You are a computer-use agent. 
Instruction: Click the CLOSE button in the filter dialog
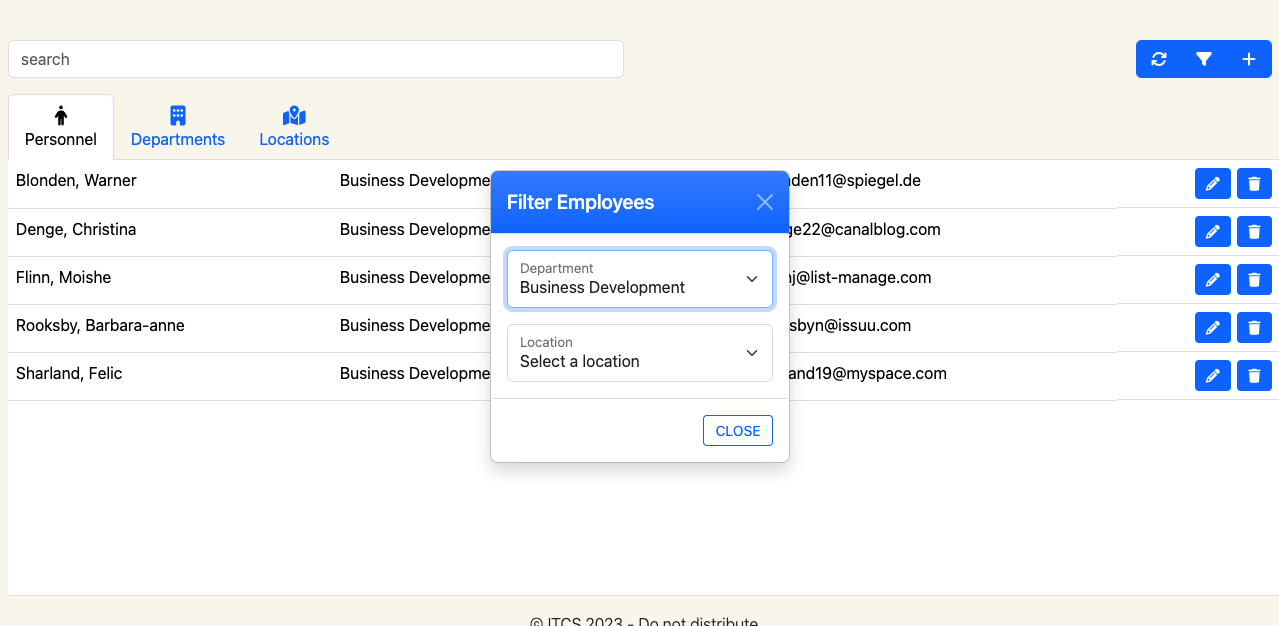tap(737, 430)
